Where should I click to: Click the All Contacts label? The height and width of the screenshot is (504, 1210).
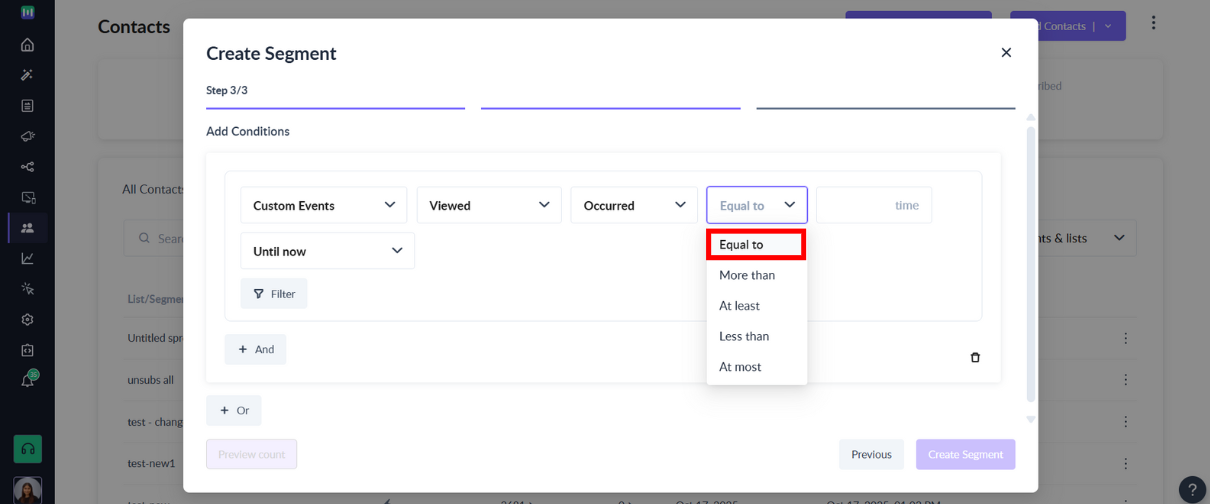point(153,189)
